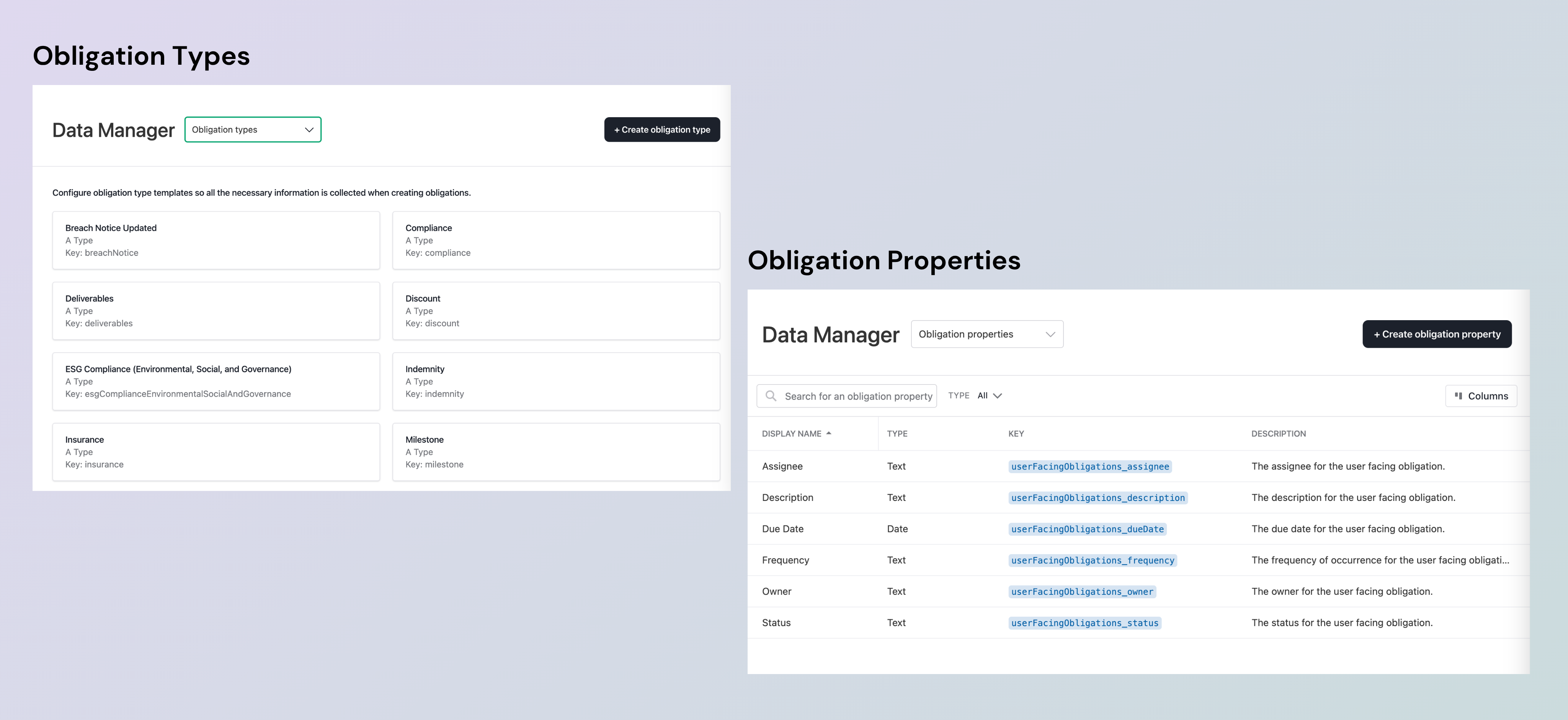Viewport: 1568px width, 720px height.
Task: Select the Assignee property row
Action: tap(1138, 466)
